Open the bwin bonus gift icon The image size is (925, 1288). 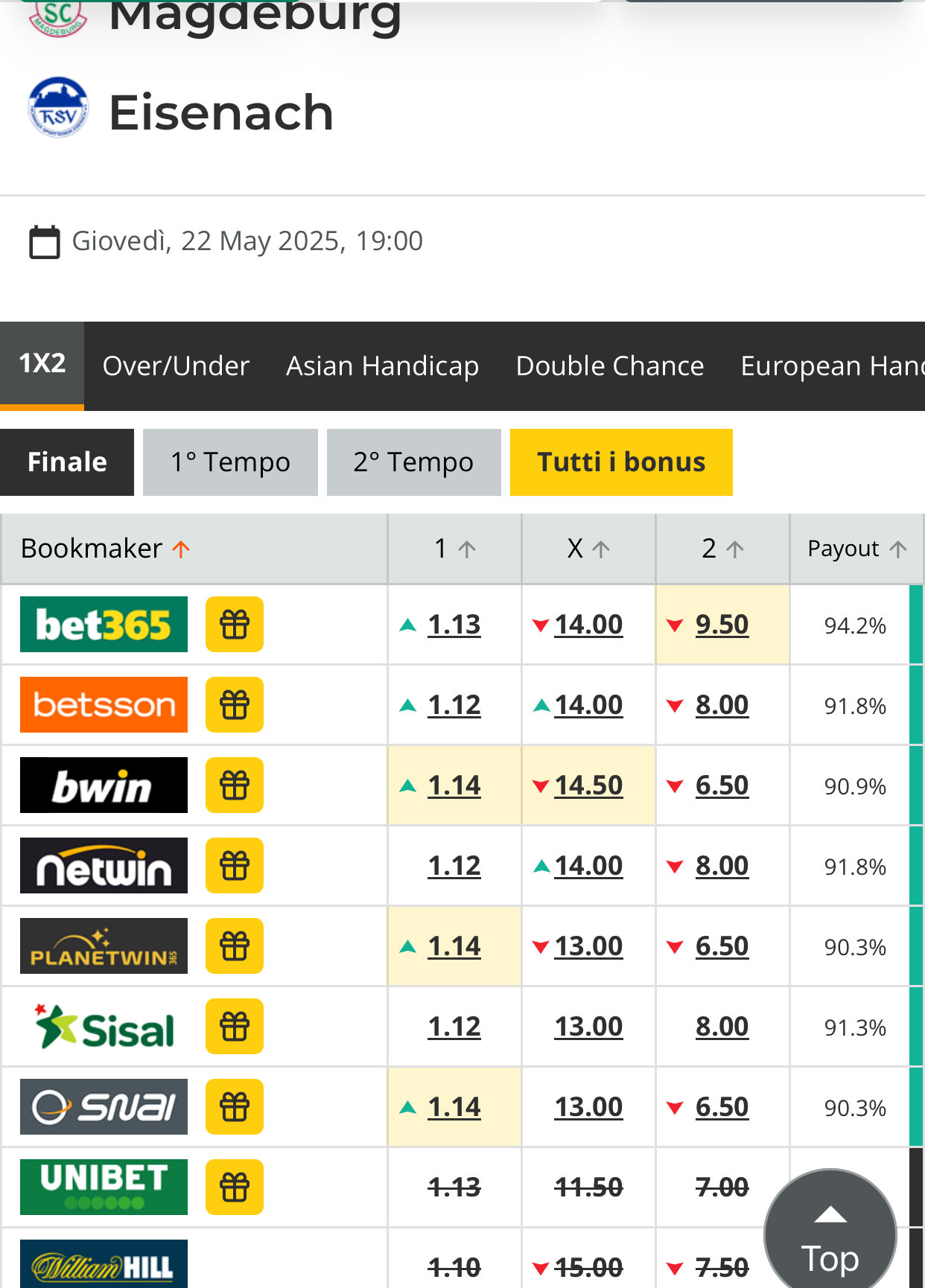coord(235,785)
